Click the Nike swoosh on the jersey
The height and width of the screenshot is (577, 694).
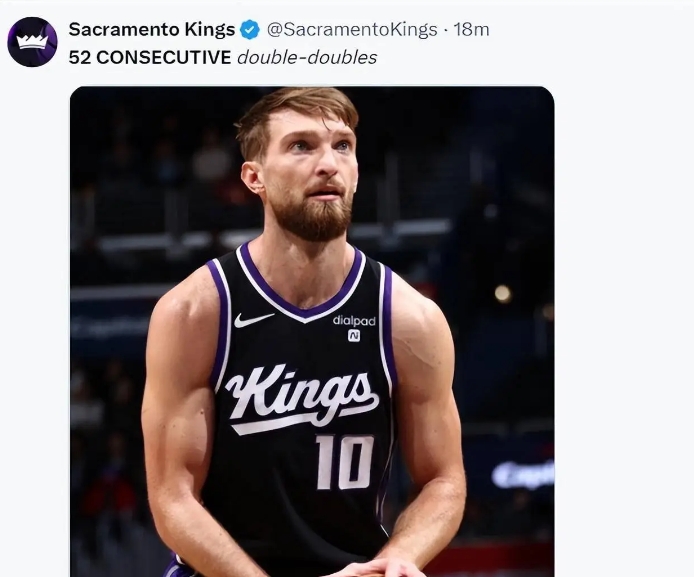point(253,320)
